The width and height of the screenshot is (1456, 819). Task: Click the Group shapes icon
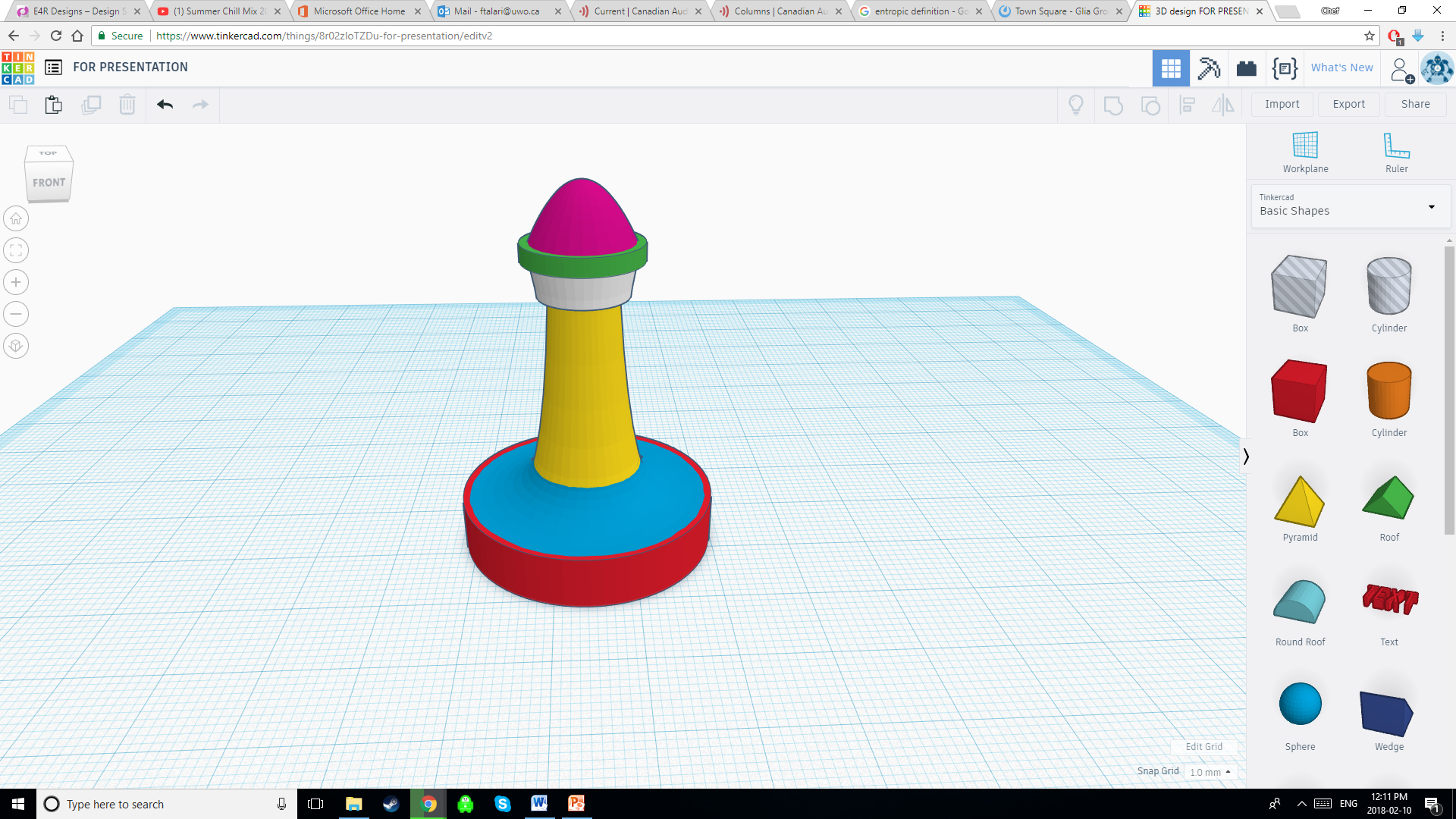point(1113,105)
